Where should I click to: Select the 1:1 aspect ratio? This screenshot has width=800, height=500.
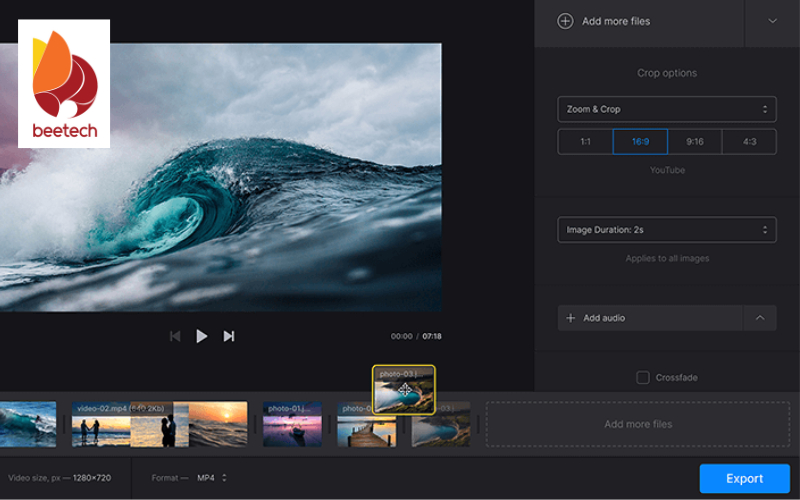(x=585, y=142)
